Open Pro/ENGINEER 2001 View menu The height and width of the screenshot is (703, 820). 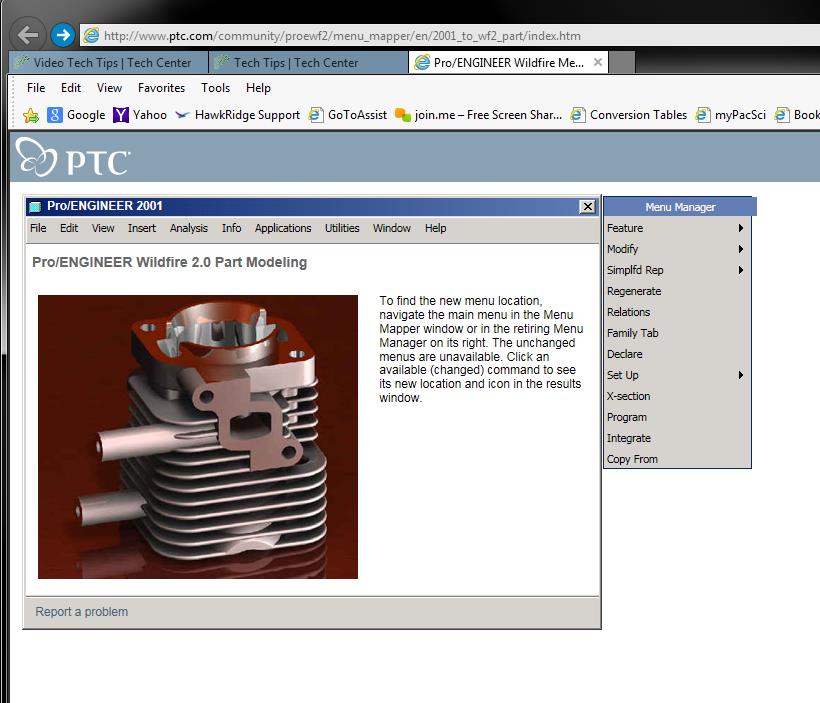[x=103, y=228]
